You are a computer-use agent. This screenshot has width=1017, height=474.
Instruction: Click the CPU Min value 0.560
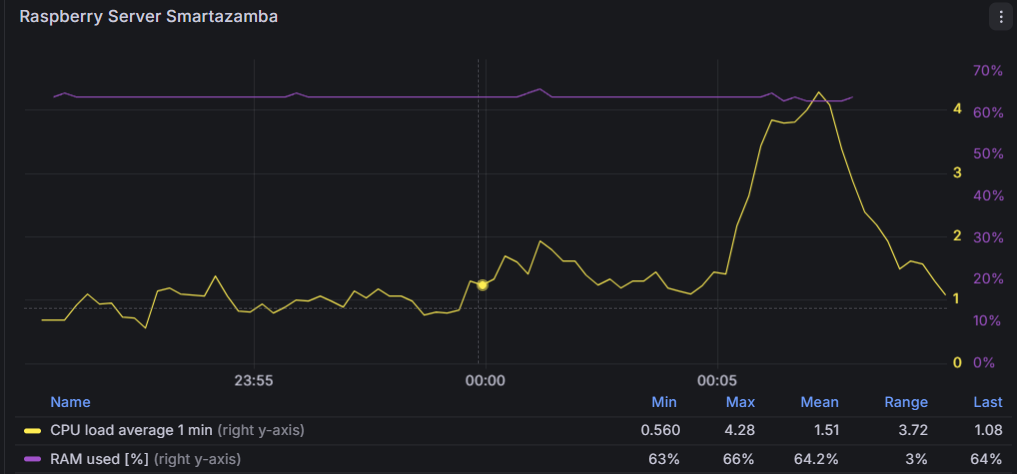660,429
